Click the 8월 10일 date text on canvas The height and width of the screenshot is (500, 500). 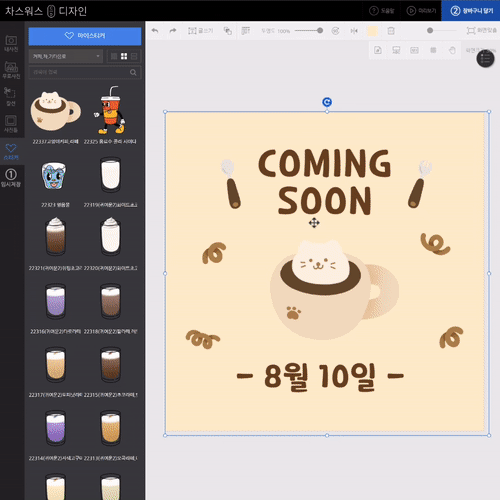(320, 377)
